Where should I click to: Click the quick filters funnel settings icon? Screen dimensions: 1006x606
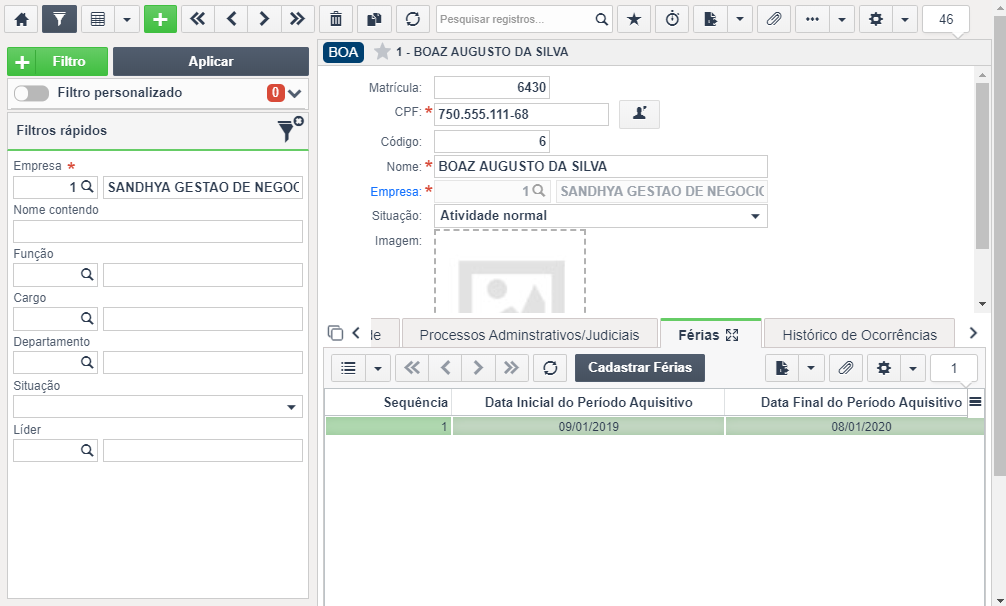290,129
